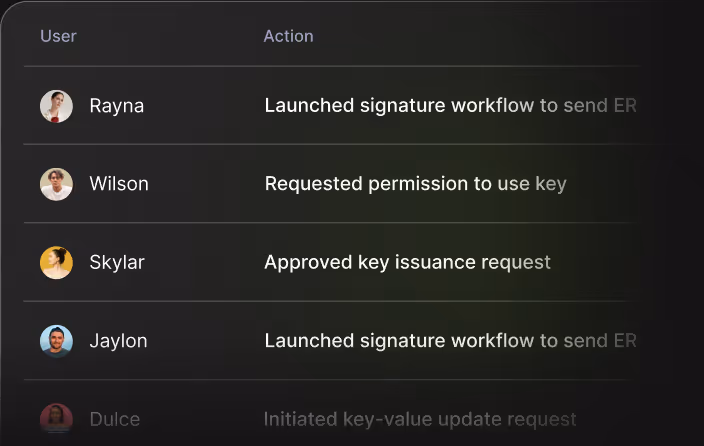Click Jaylon's Launched signature workflow action
704x446 pixels.
(x=450, y=341)
